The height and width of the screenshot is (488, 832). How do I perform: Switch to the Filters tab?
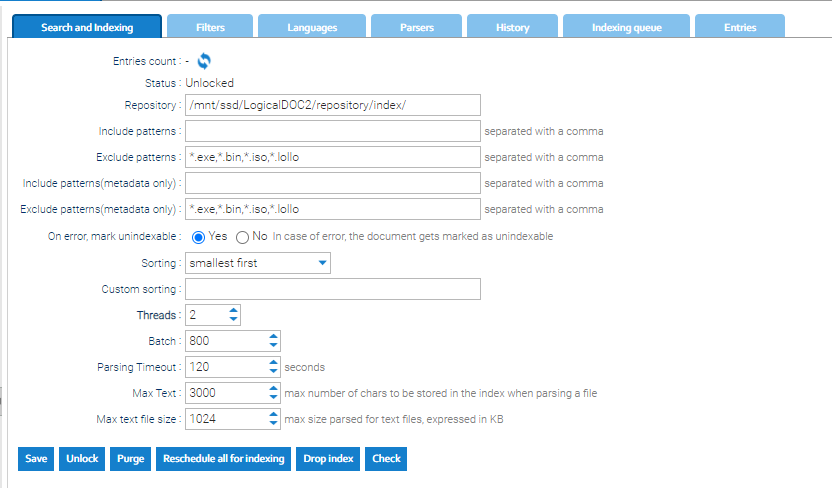tap(209, 28)
